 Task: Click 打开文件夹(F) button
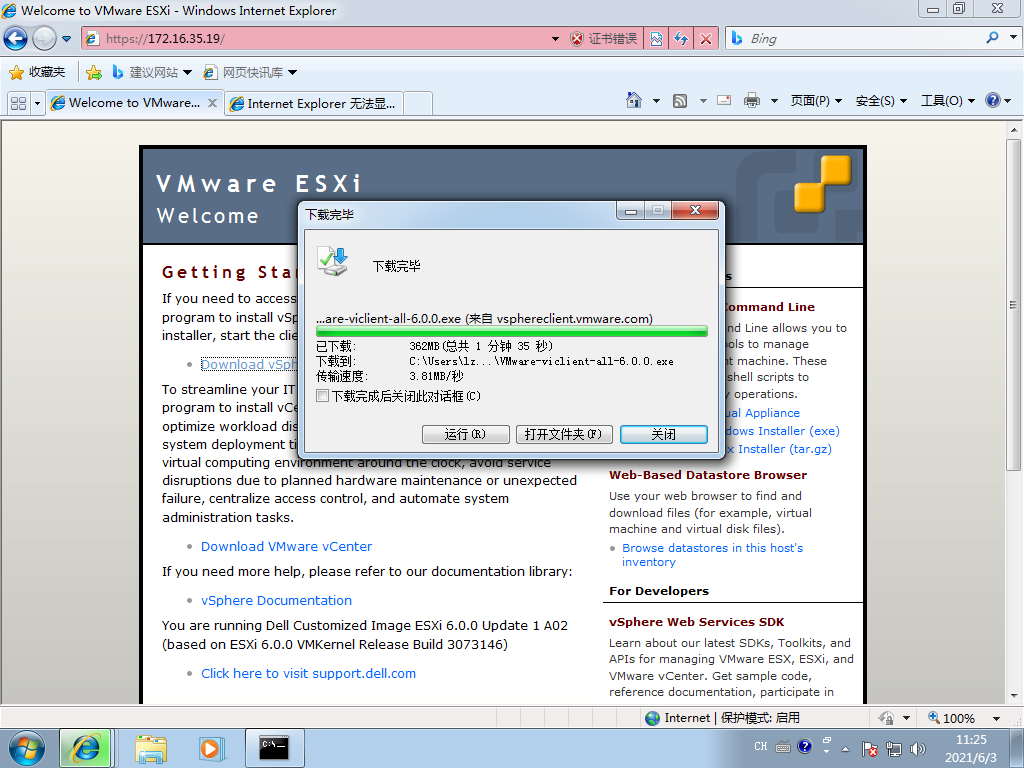[564, 434]
